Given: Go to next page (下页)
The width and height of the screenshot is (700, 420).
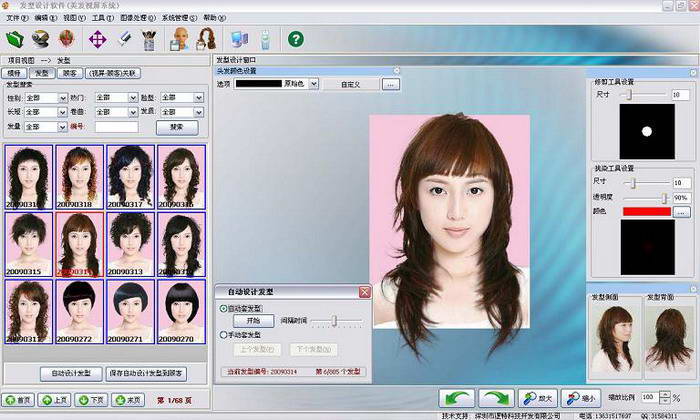Looking at the screenshot, I should tap(91, 400).
